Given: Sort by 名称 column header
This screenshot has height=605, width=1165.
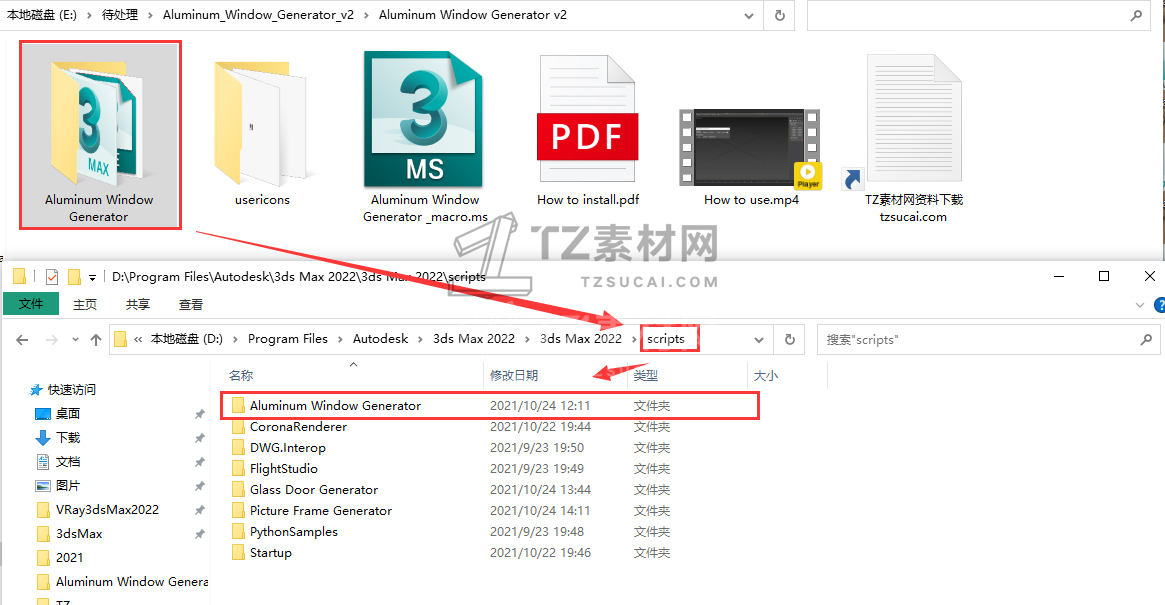Looking at the screenshot, I should click(x=241, y=376).
